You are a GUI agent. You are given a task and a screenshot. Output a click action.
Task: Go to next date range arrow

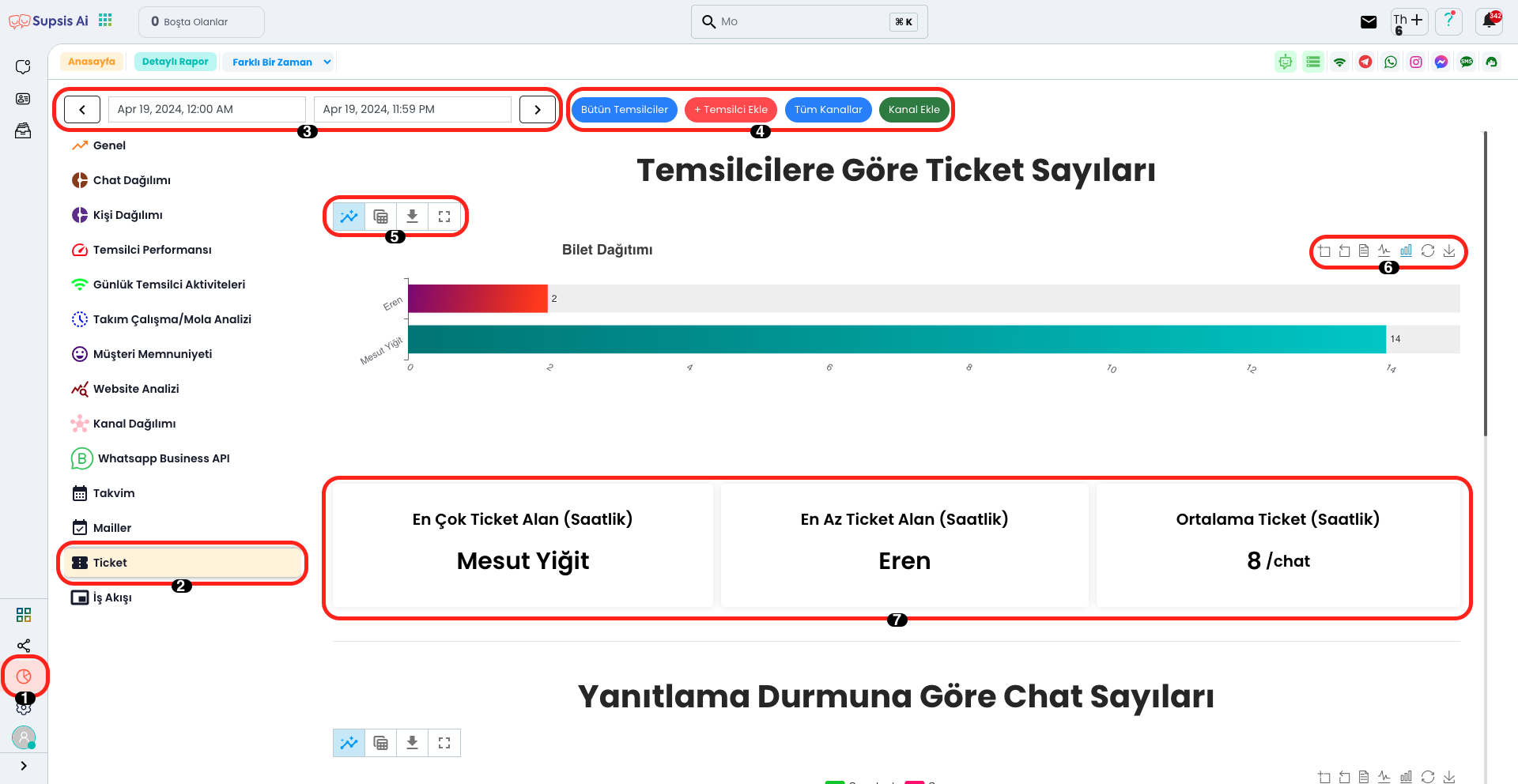538,109
